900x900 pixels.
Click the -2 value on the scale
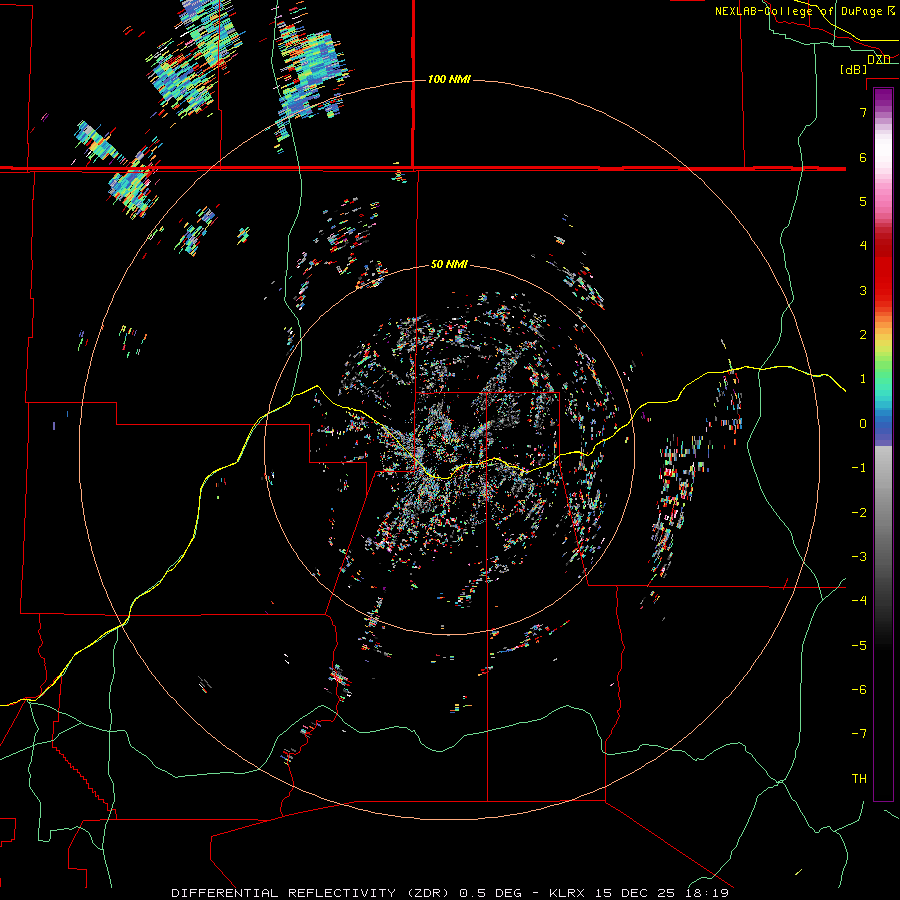click(x=859, y=512)
